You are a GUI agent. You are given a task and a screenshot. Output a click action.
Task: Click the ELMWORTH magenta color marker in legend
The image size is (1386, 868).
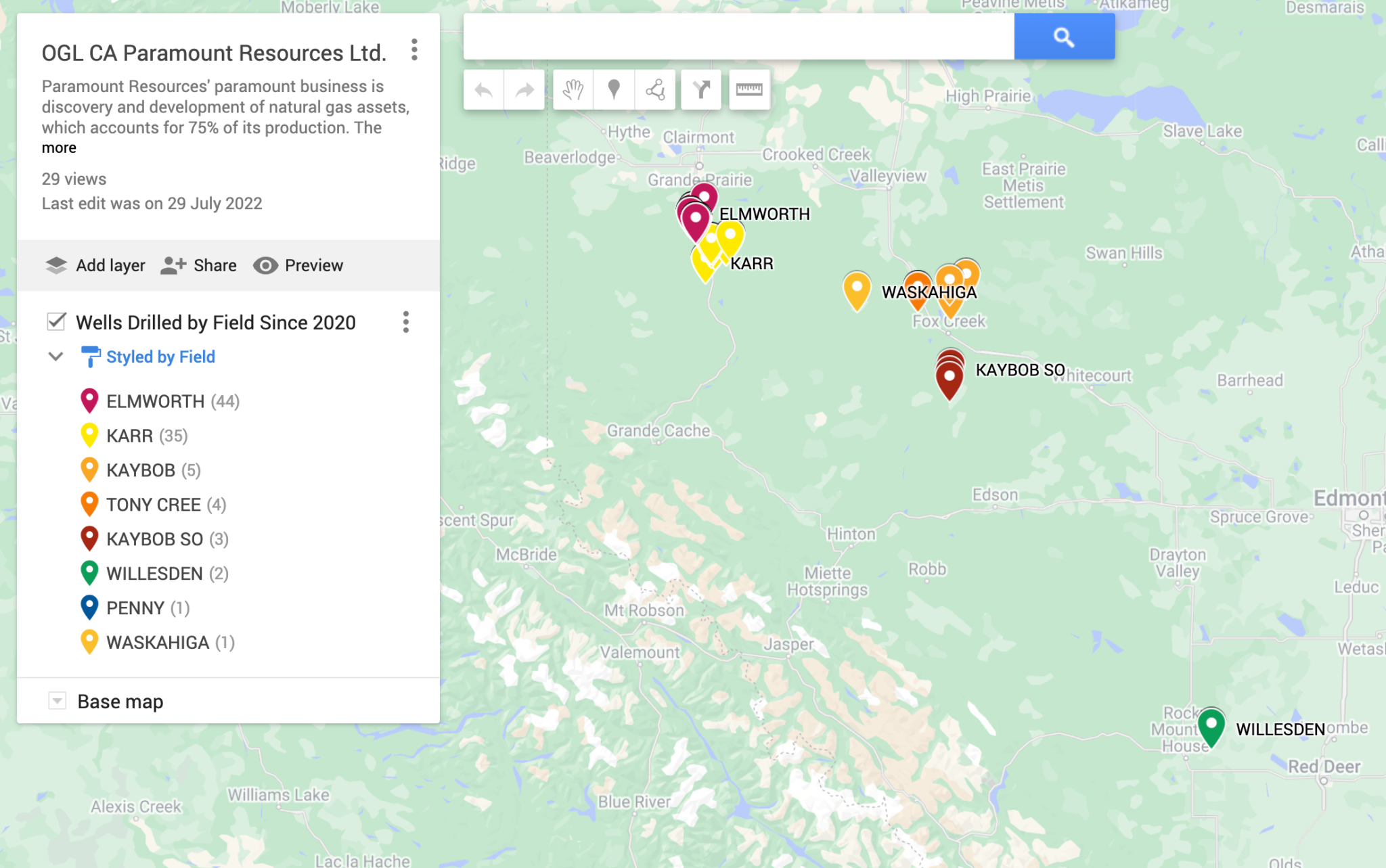89,401
